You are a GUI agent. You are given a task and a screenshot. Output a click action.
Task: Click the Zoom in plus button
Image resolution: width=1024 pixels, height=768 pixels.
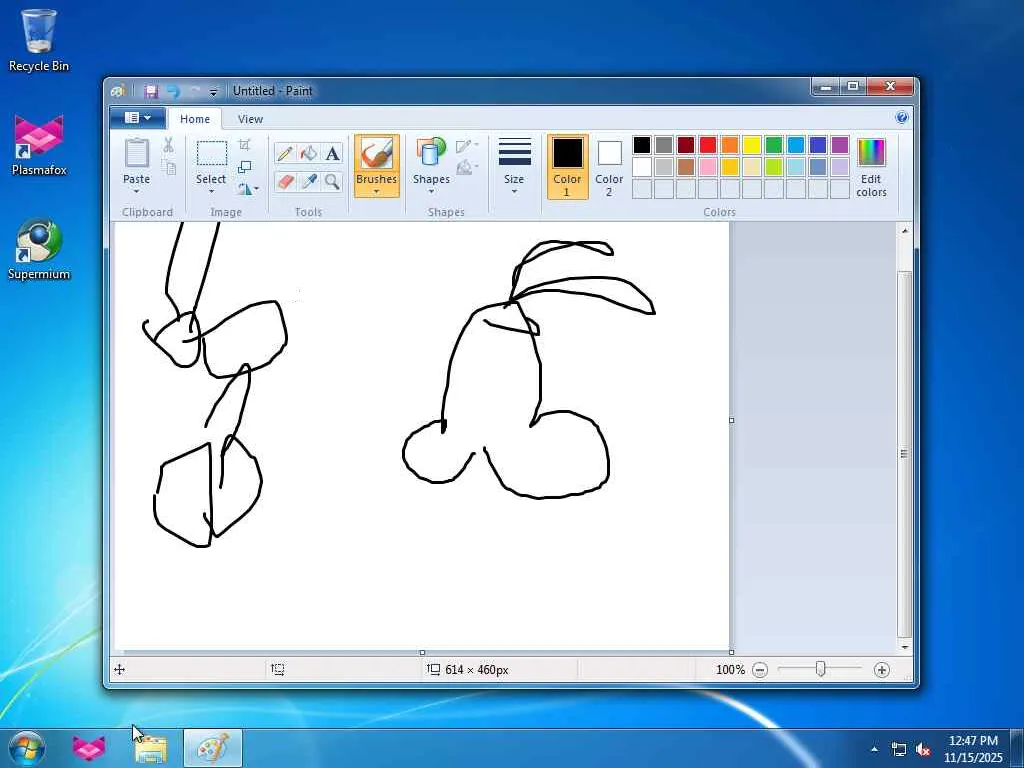point(882,669)
